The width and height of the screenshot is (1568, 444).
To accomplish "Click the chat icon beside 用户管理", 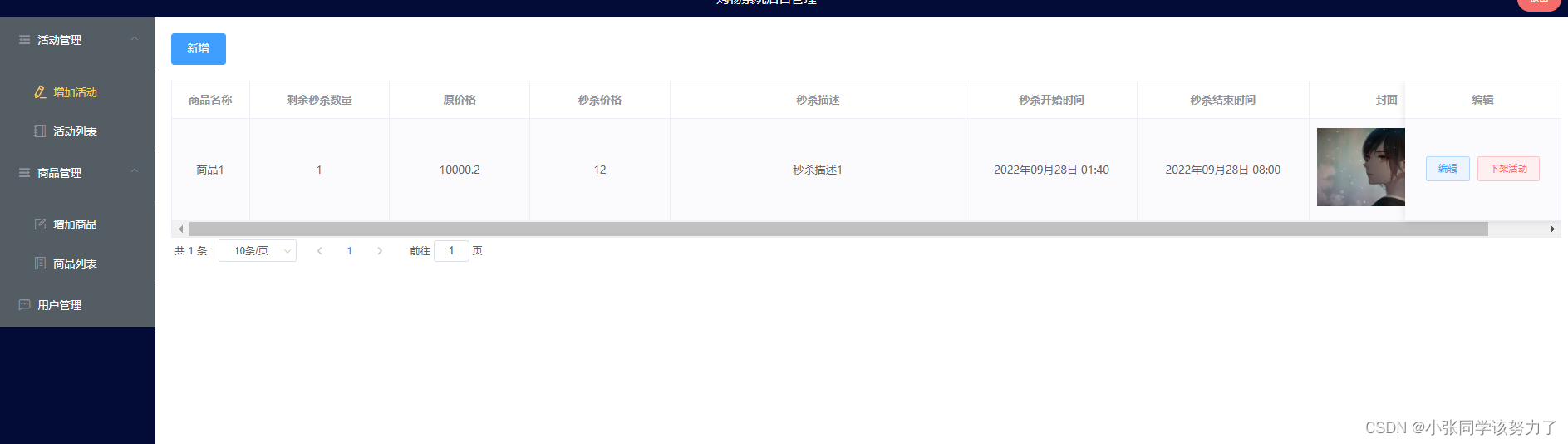I will (25, 305).
